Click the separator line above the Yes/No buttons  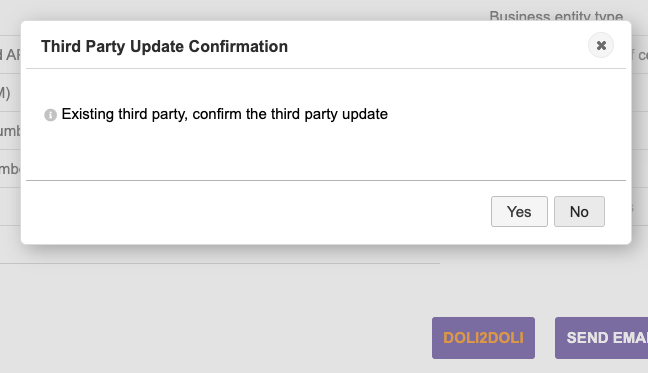click(x=326, y=180)
